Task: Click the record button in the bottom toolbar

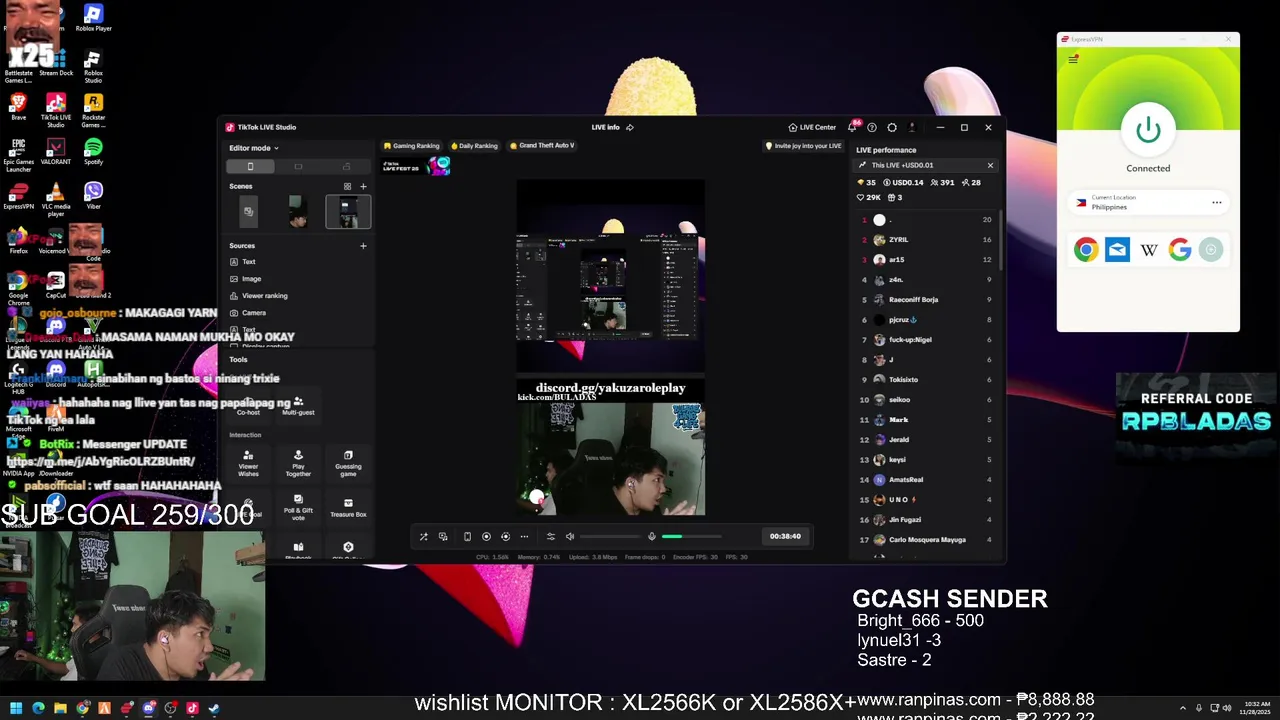Action: click(x=486, y=536)
